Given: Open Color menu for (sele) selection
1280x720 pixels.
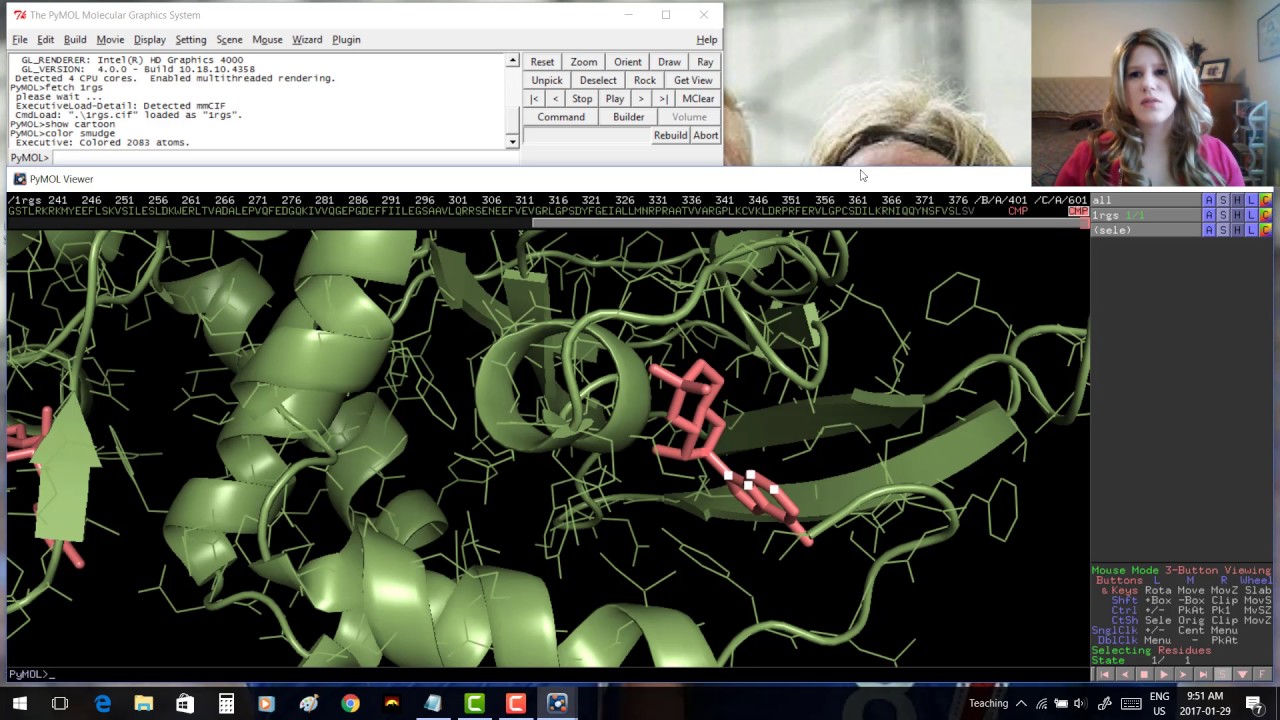Looking at the screenshot, I should (x=1265, y=230).
